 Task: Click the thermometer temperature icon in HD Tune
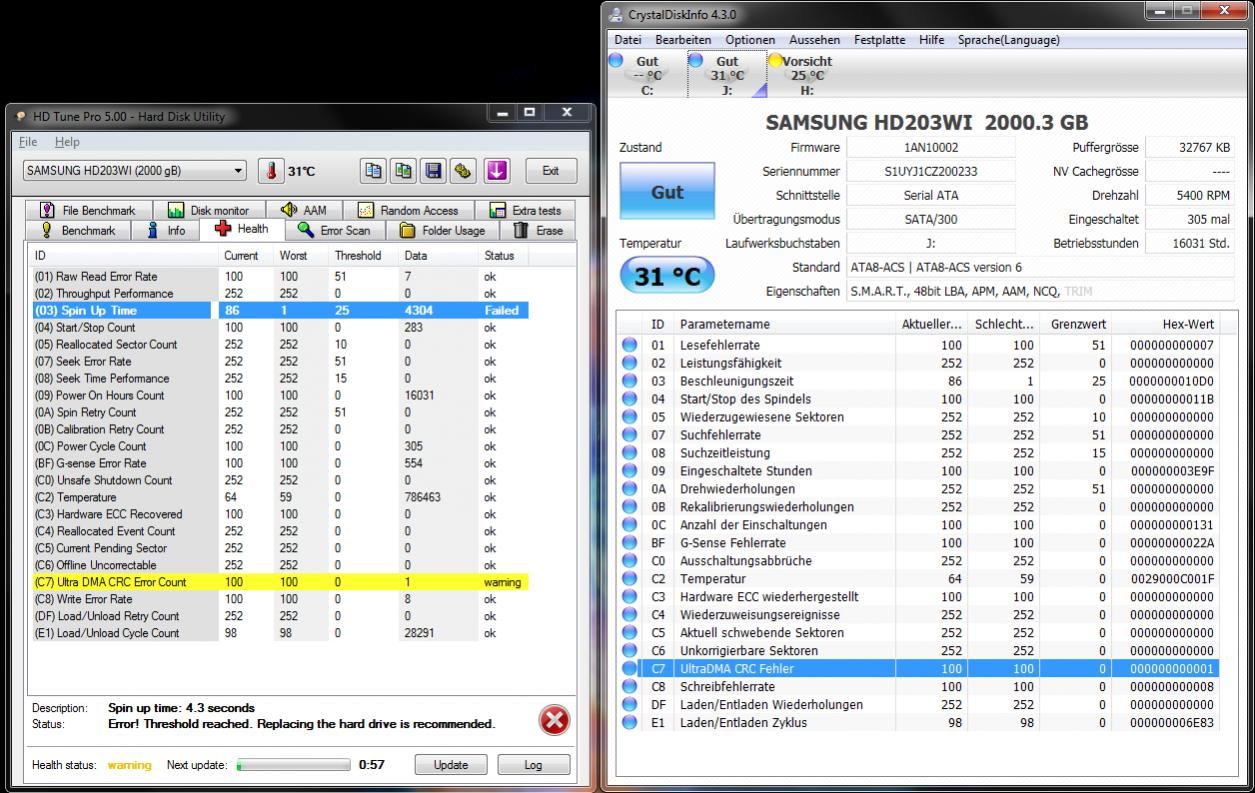271,171
